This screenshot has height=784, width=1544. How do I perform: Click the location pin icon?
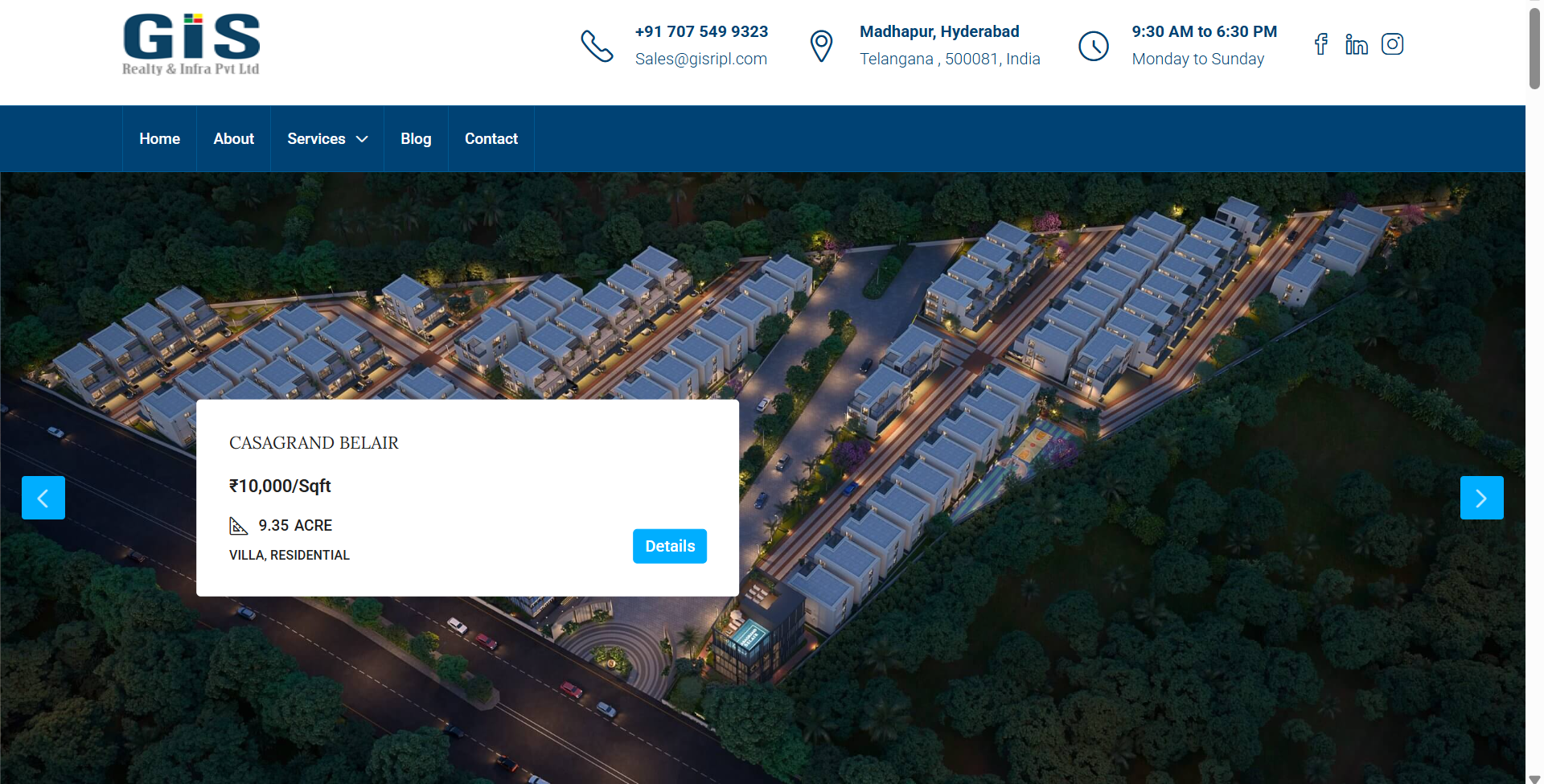click(821, 46)
